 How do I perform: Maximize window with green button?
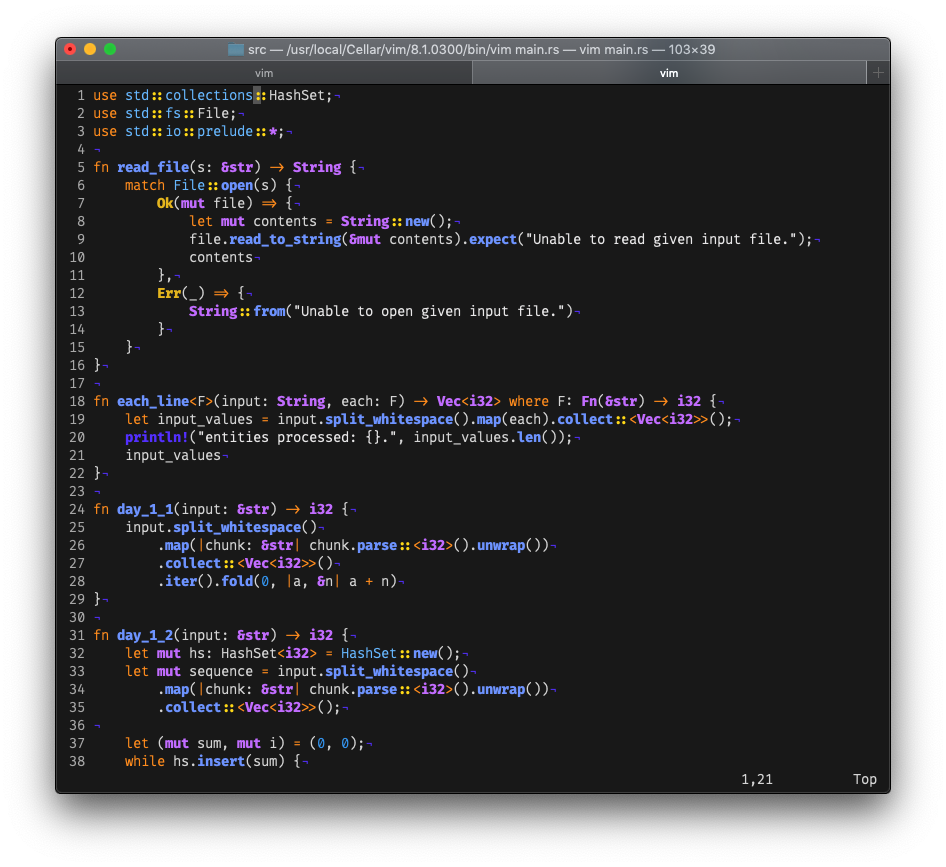coord(110,49)
